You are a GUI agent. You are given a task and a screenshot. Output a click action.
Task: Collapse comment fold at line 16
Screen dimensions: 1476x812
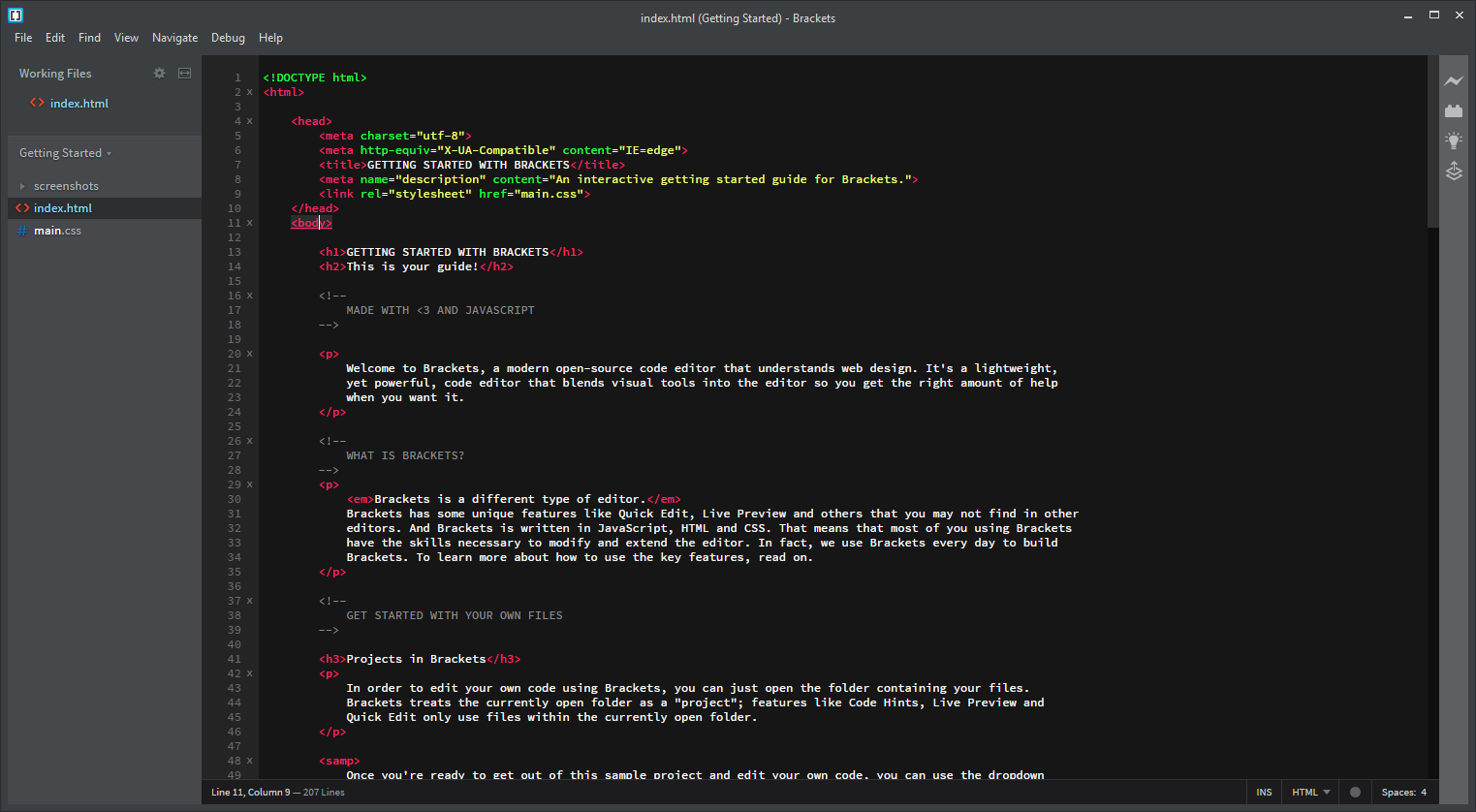[249, 296]
